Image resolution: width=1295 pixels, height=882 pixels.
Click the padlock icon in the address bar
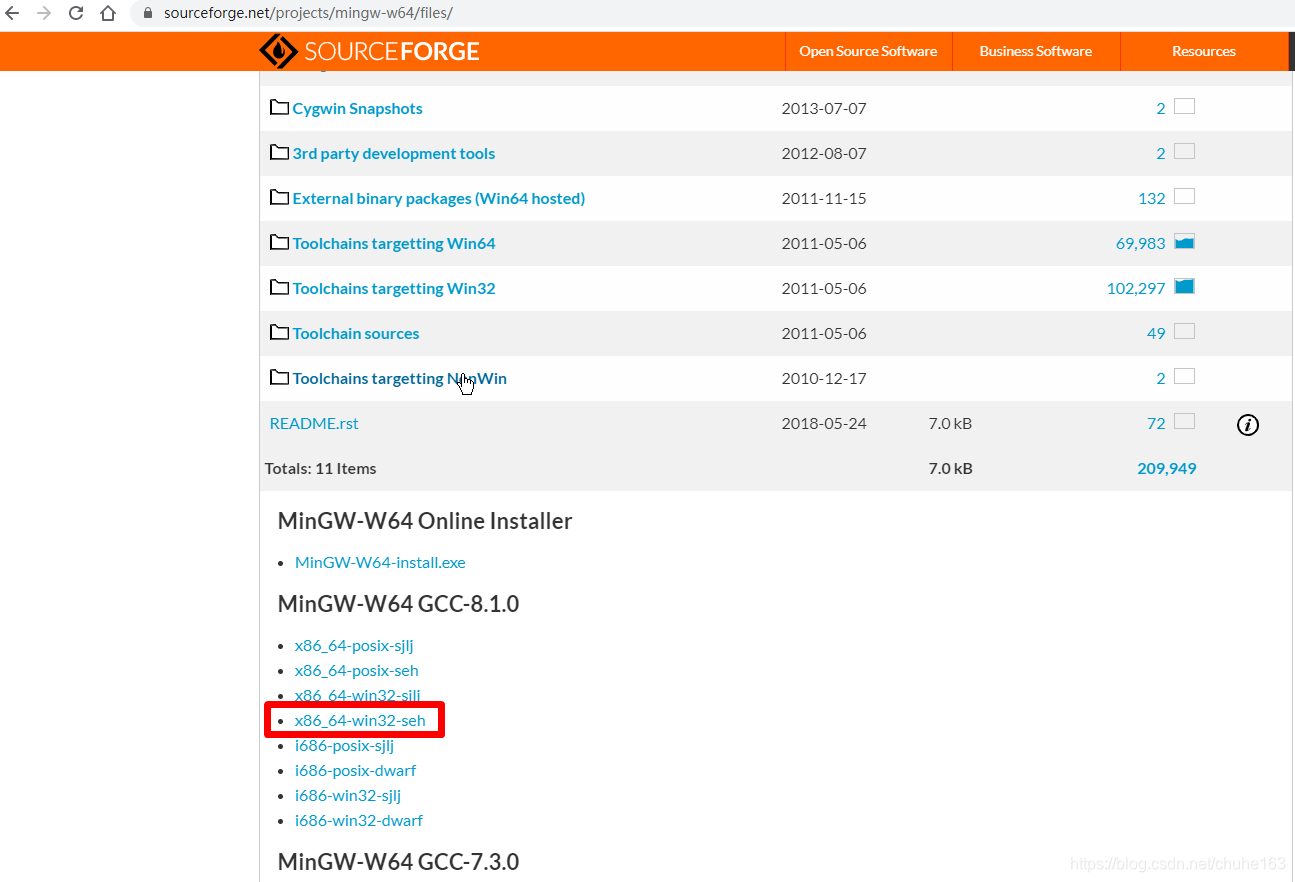point(147,14)
